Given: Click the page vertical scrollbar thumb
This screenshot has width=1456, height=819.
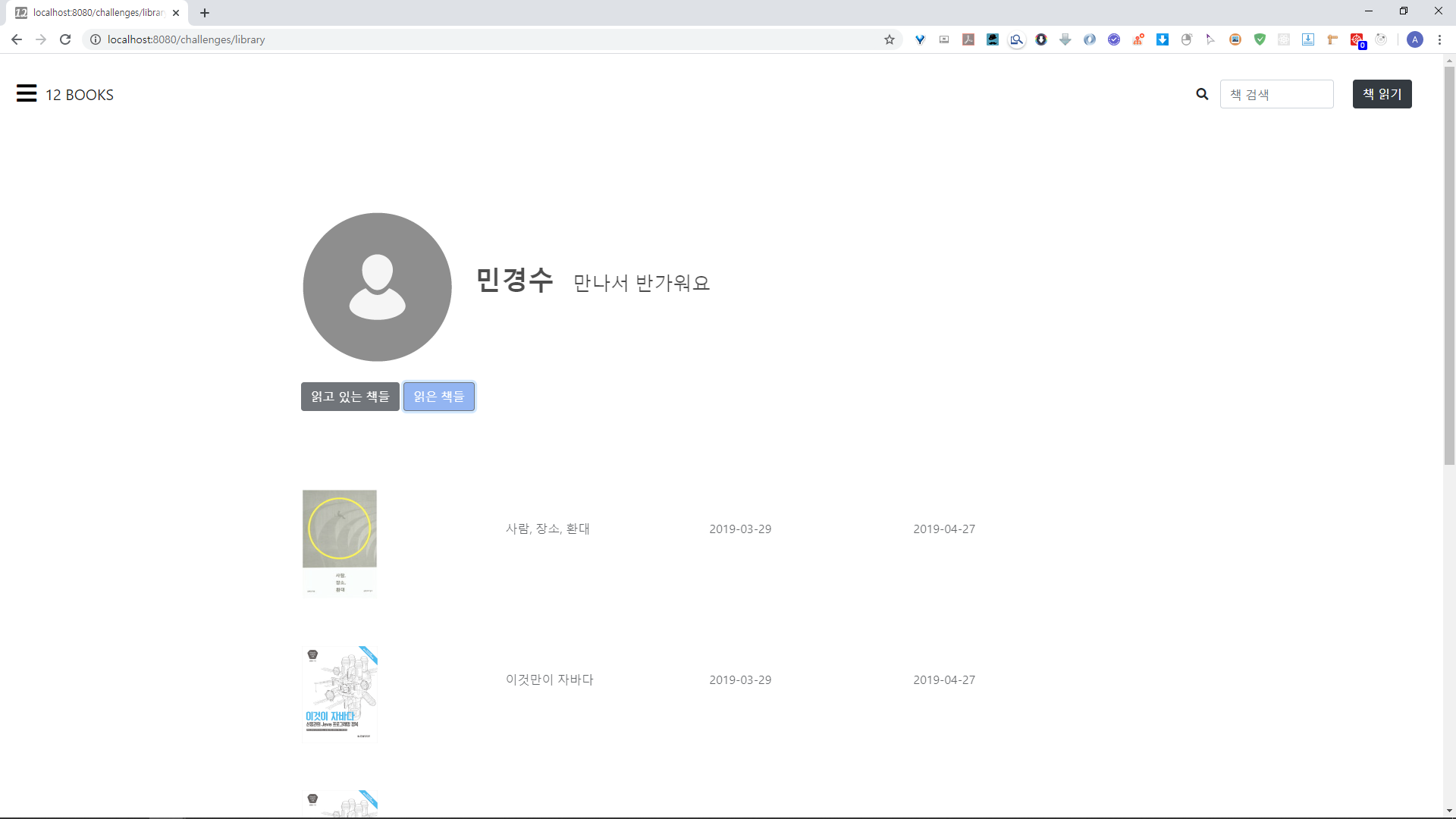Looking at the screenshot, I should pyautogui.click(x=1449, y=265).
